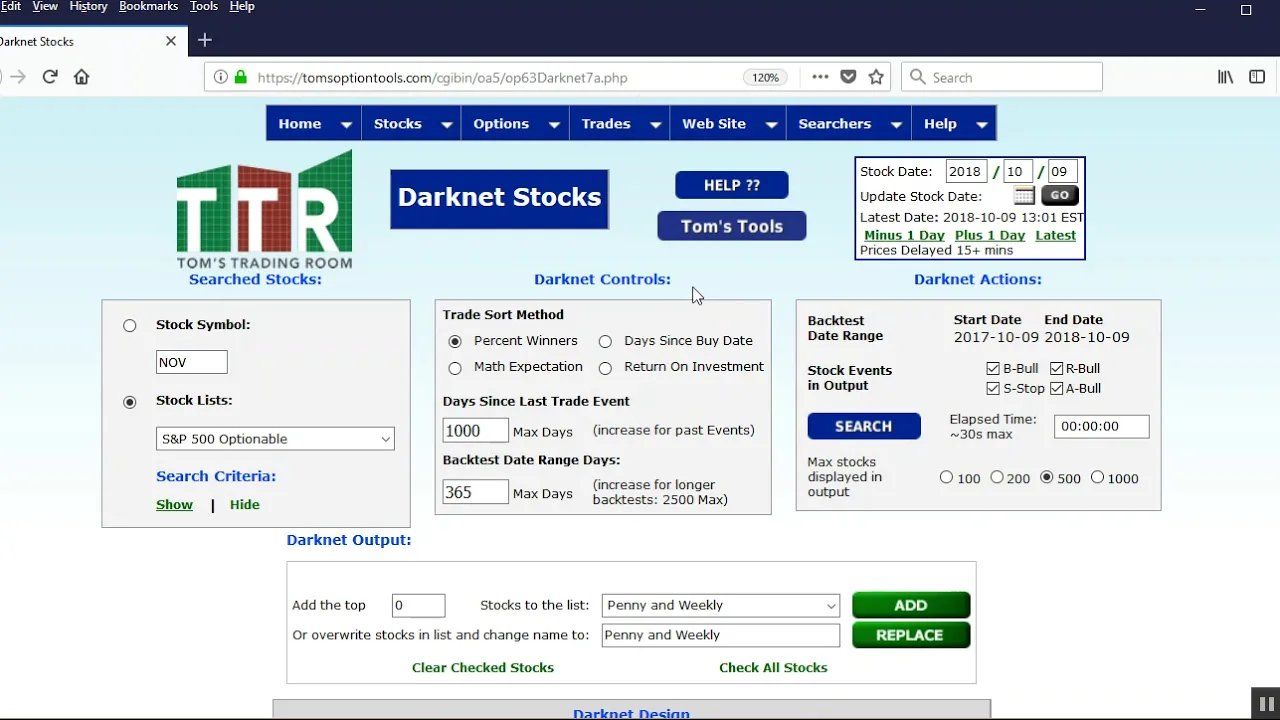Click the green REPLACE button
The width and height of the screenshot is (1280, 720).
point(911,635)
